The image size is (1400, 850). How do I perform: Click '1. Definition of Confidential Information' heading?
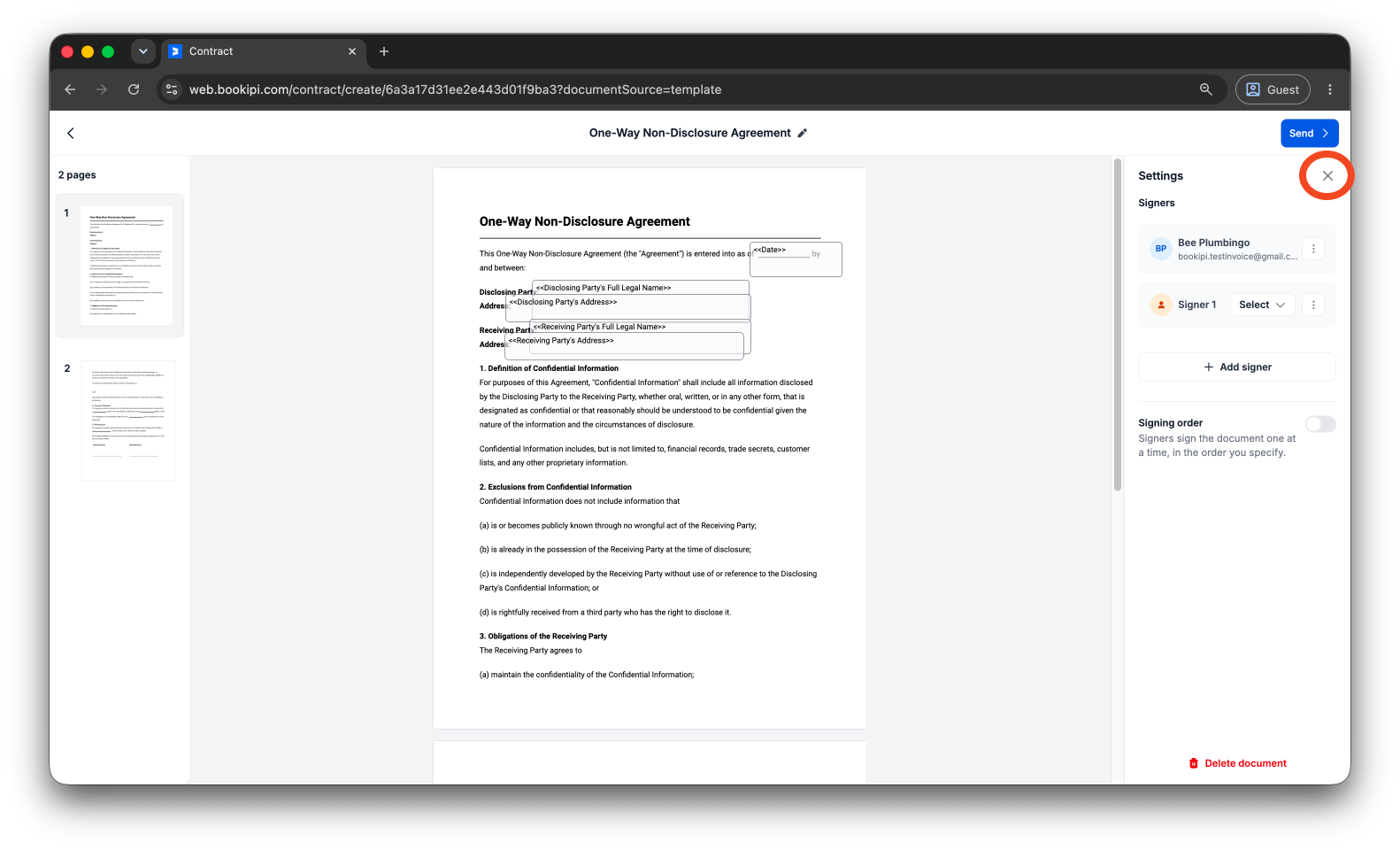coord(549,368)
